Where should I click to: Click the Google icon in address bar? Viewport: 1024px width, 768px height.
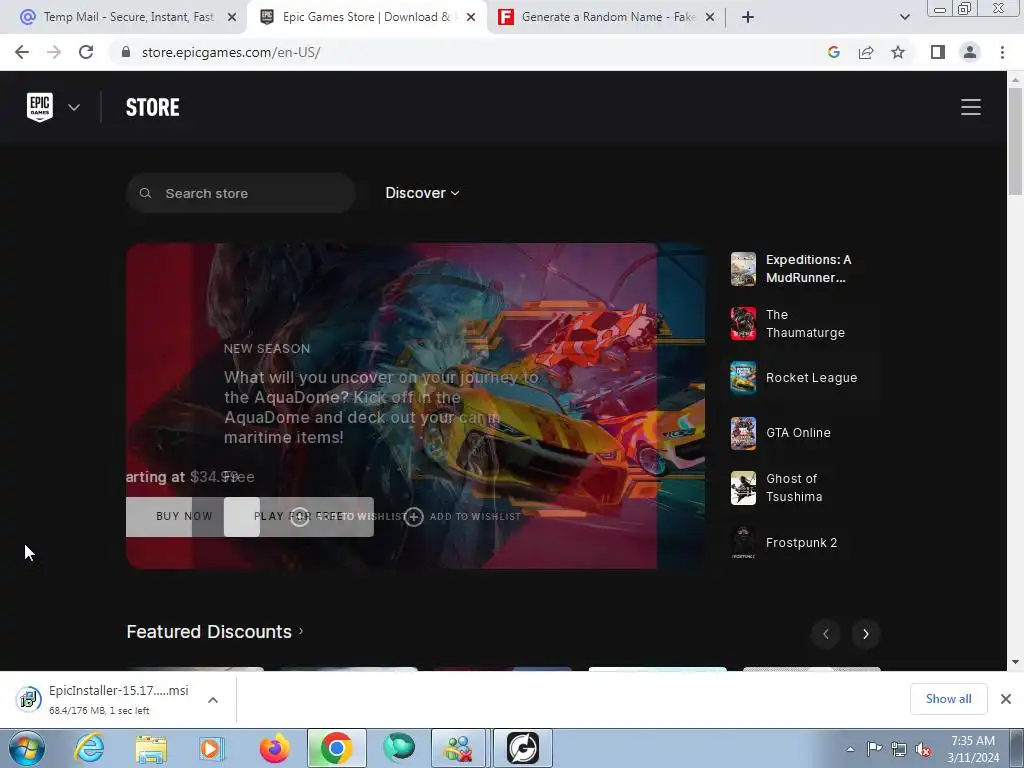tap(833, 52)
